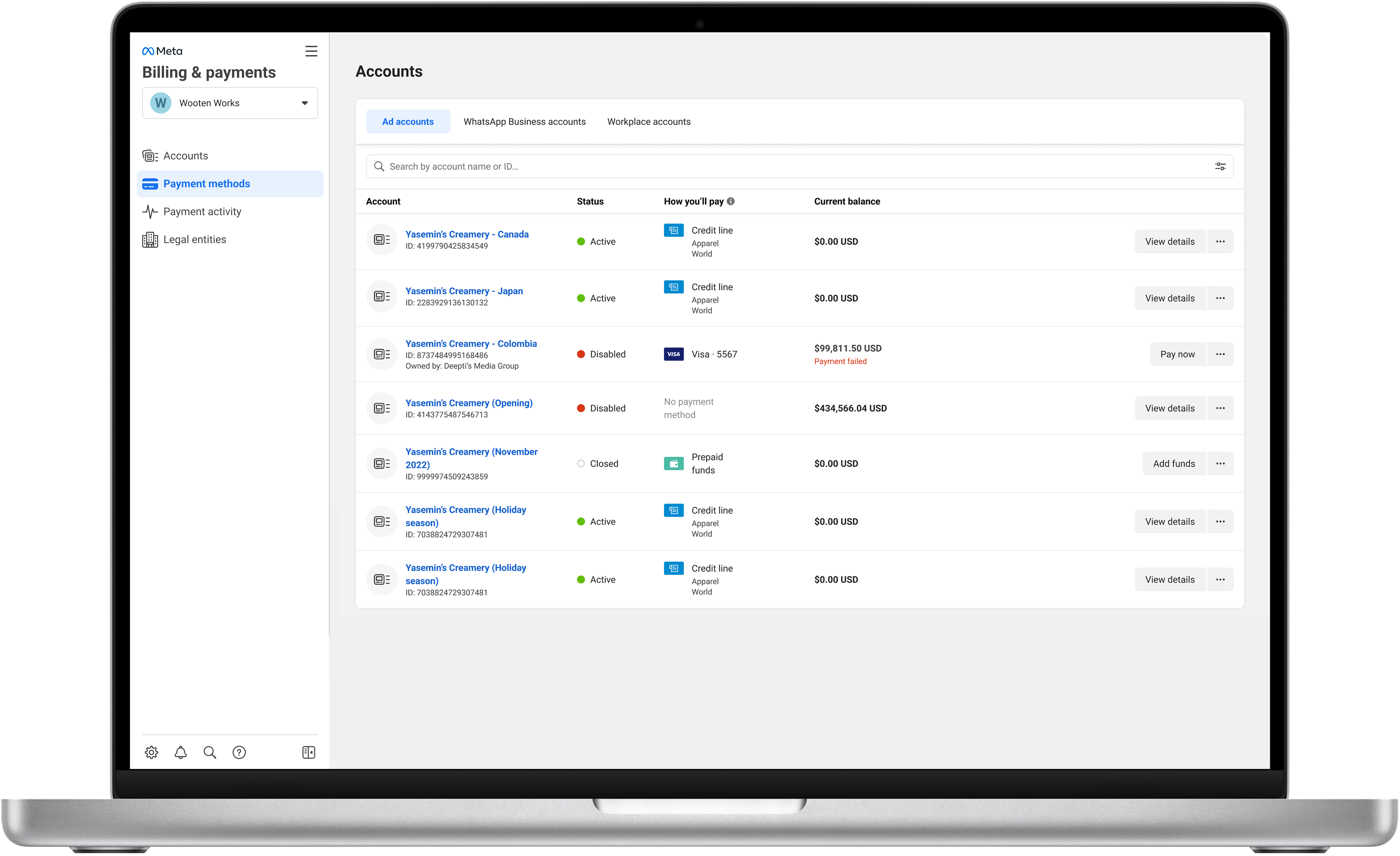Viewport: 1400px width, 856px height.
Task: Open more options for the Canada account
Action: (x=1220, y=241)
